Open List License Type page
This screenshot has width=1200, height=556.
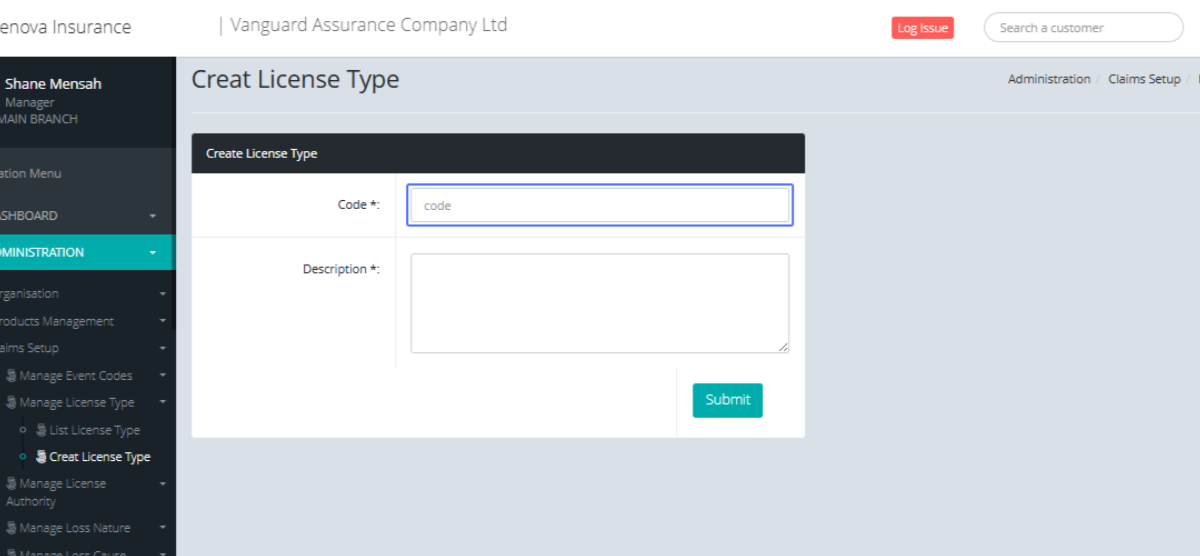pos(94,430)
